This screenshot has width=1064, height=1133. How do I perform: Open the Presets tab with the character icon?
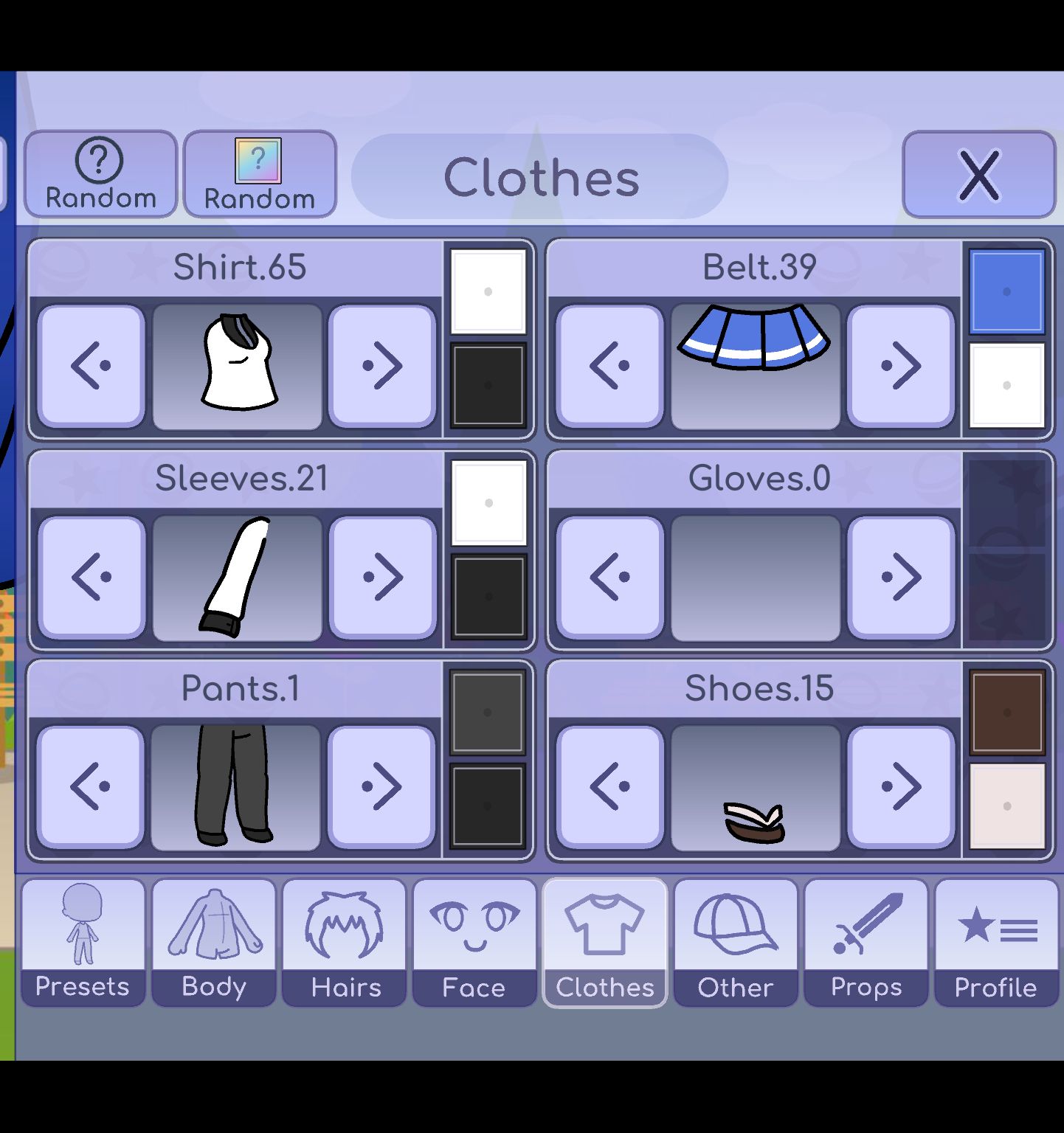coord(83,943)
